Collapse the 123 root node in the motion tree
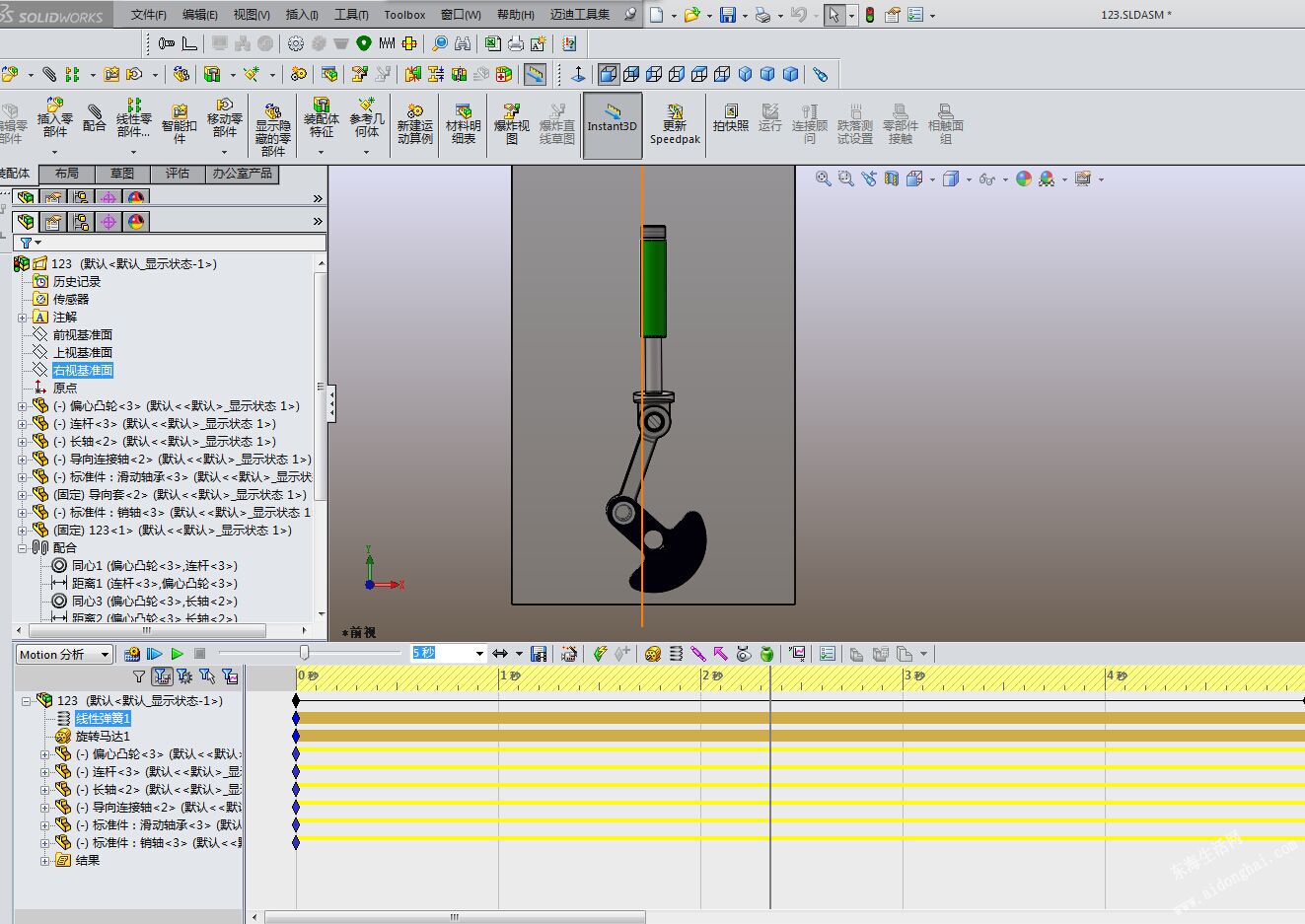Image resolution: width=1305 pixels, height=924 pixels. 27,701
